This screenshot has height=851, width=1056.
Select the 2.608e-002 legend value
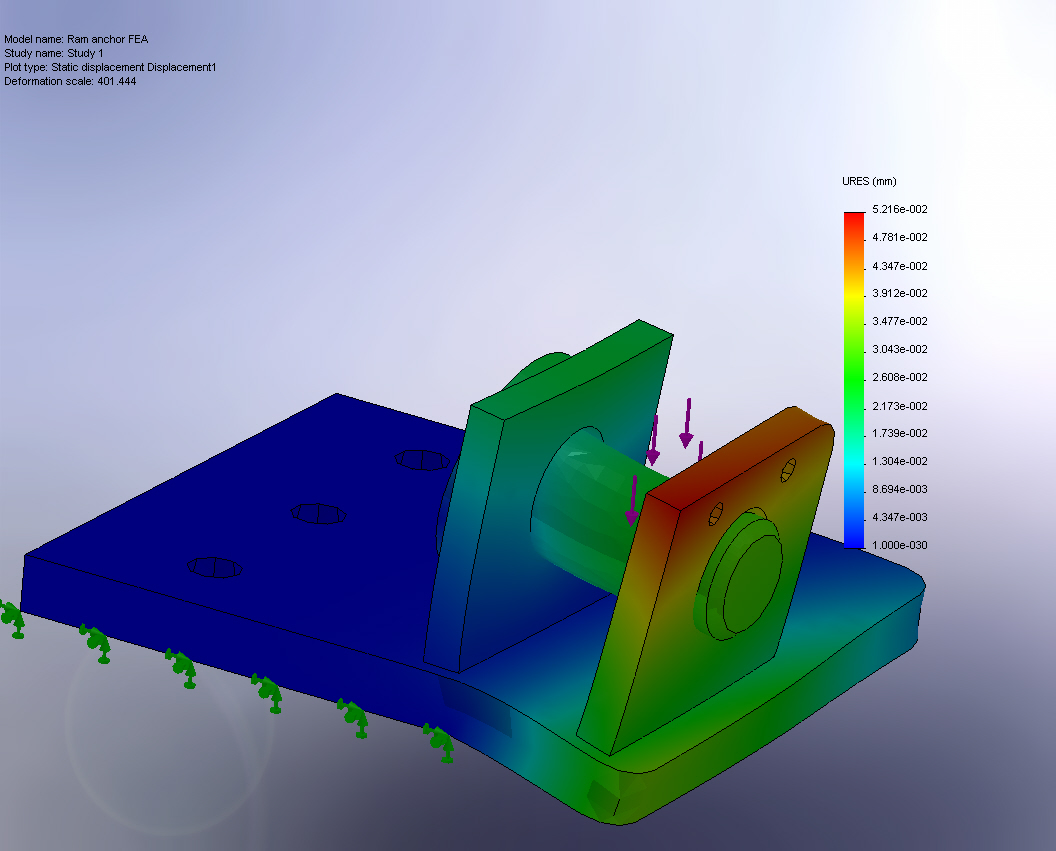click(900, 377)
